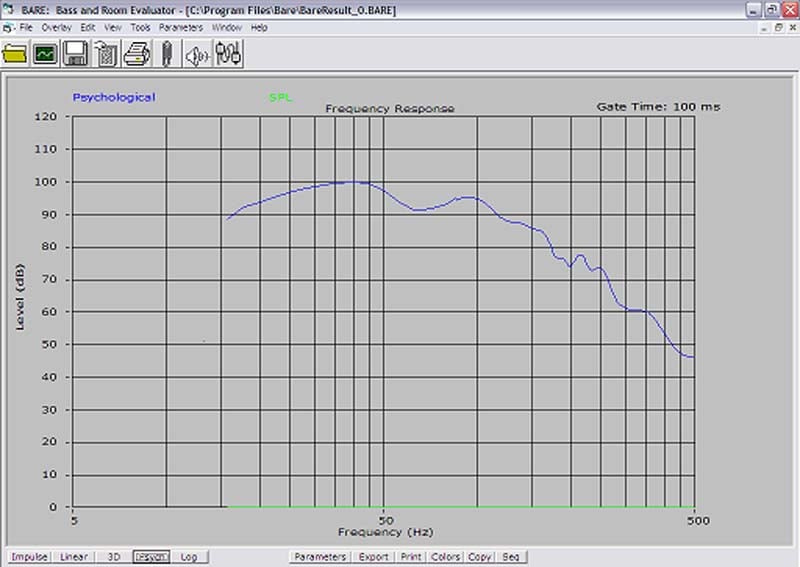Viewport: 800px width, 567px height.
Task: Open a file with the yellow folder icon
Action: (x=15, y=54)
